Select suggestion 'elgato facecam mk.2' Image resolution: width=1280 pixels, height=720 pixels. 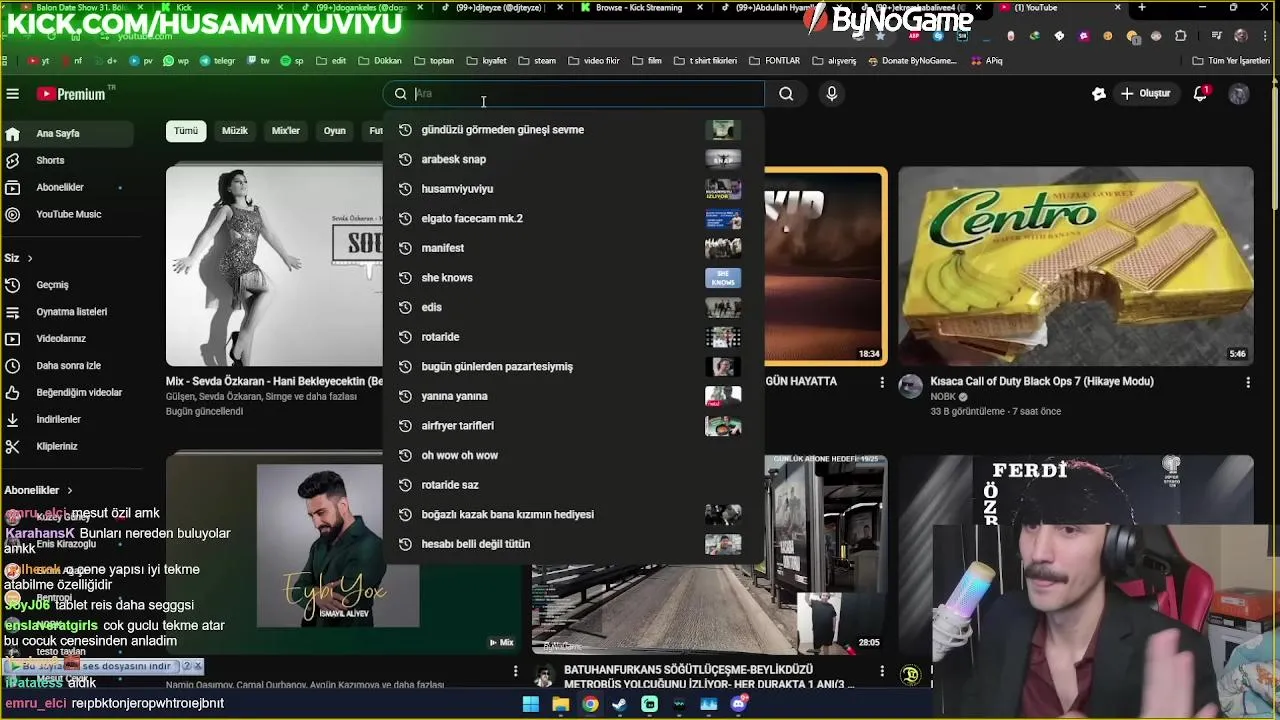572,218
